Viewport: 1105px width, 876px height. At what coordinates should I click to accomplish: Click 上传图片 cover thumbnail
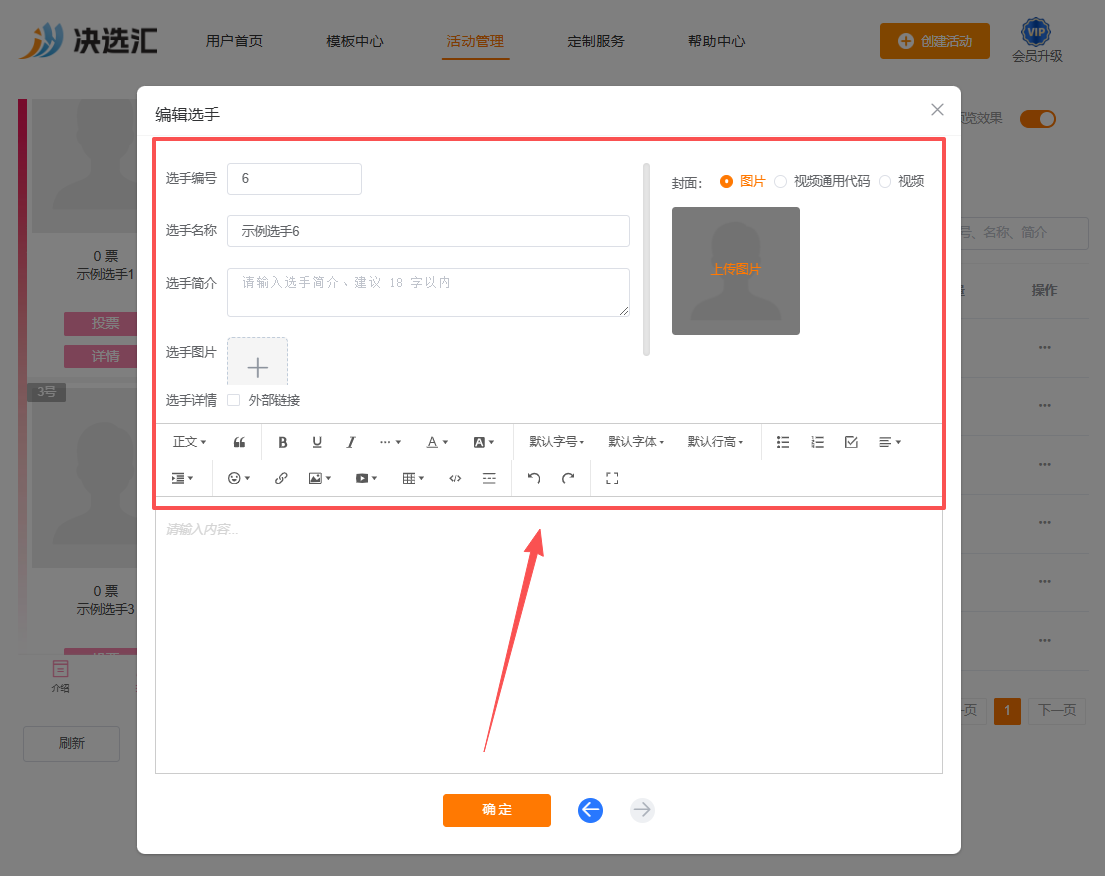click(x=736, y=271)
